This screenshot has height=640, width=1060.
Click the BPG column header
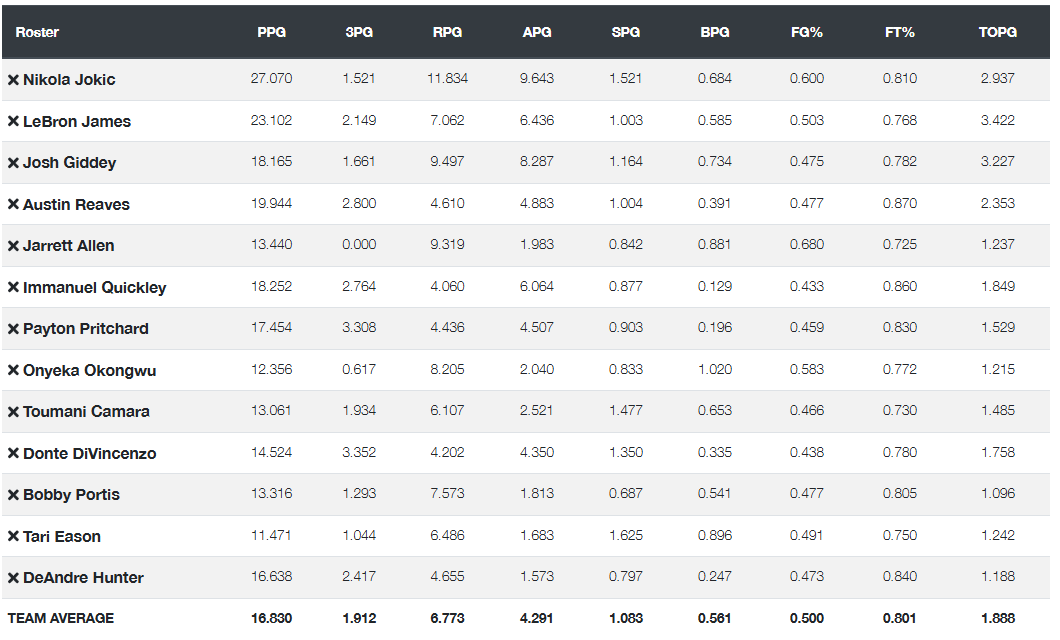[715, 32]
